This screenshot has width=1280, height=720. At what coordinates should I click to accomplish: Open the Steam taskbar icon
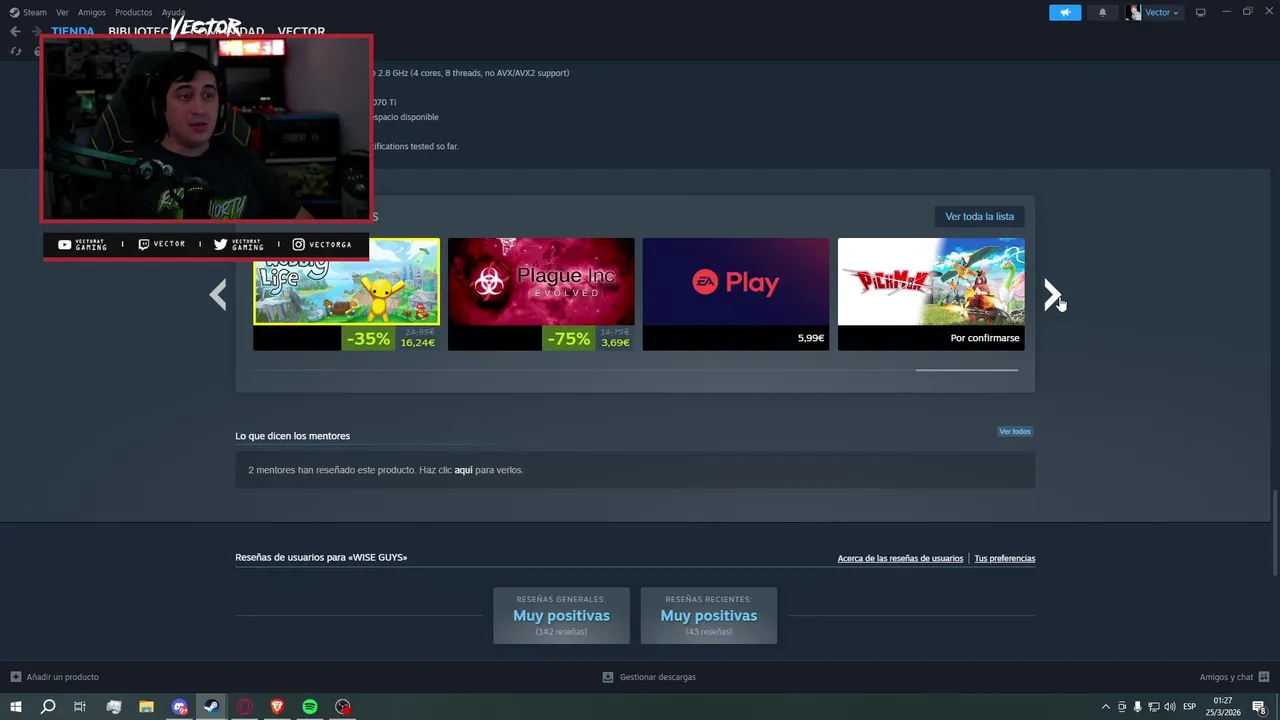211,707
